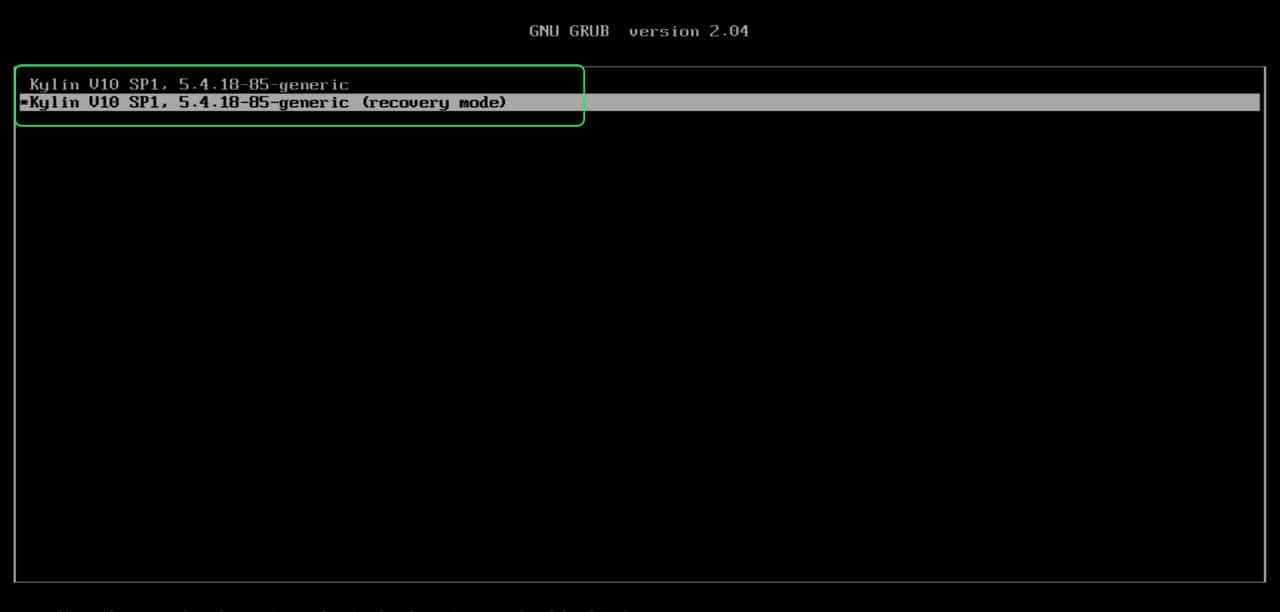Click the kernel version 5.4.18-85-generic in first entry

point(263,85)
